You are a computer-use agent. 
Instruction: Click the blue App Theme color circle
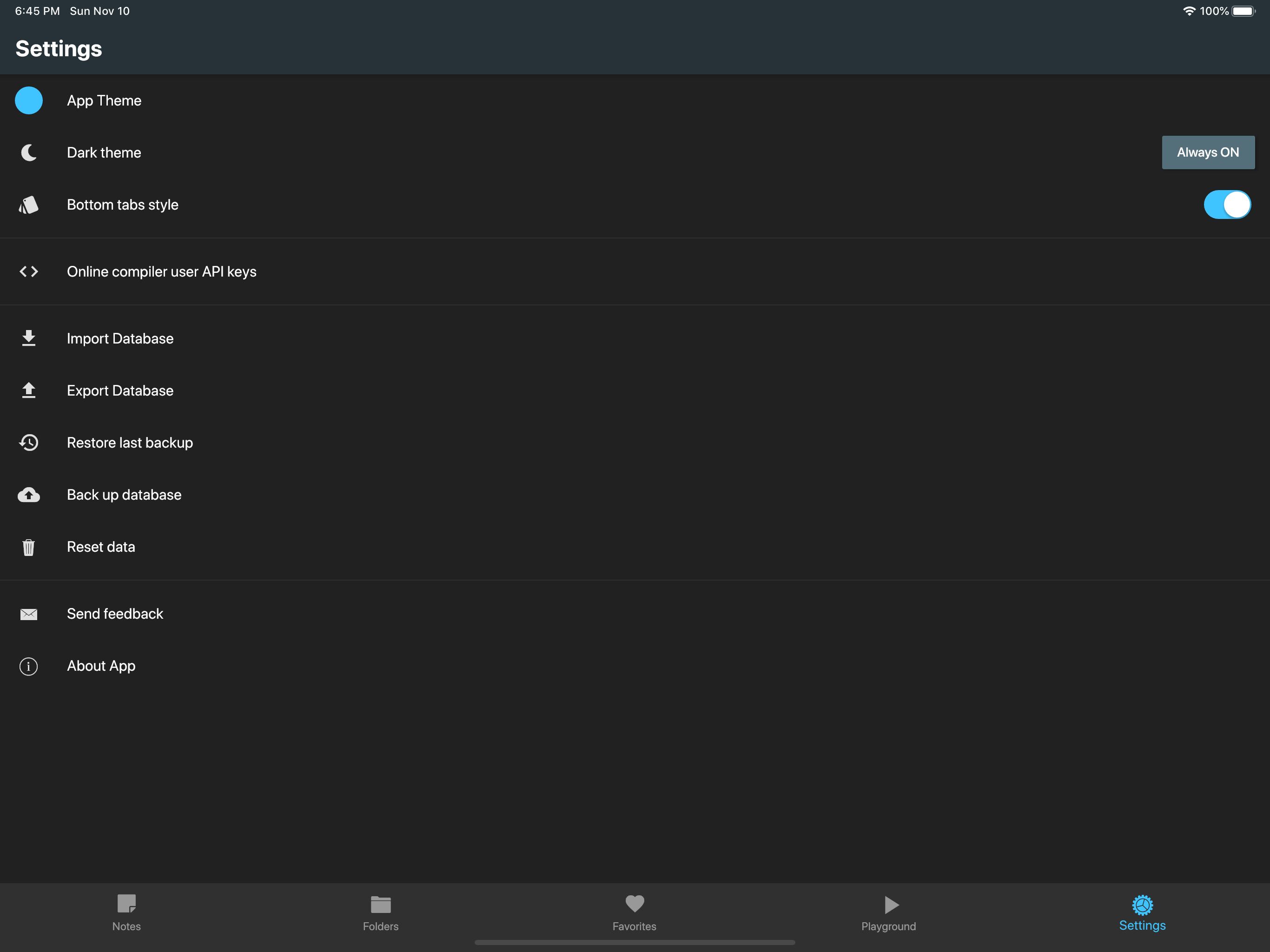[29, 100]
